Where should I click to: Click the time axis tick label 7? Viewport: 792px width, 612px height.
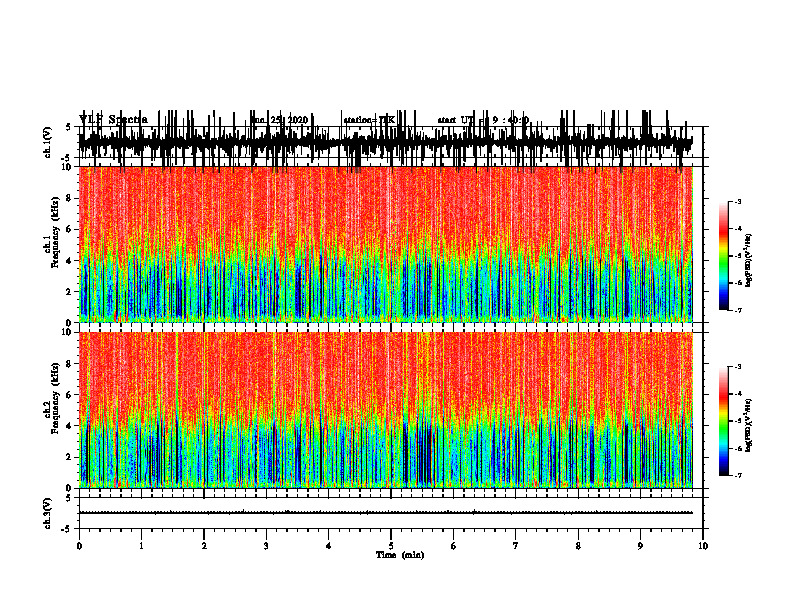click(x=516, y=546)
